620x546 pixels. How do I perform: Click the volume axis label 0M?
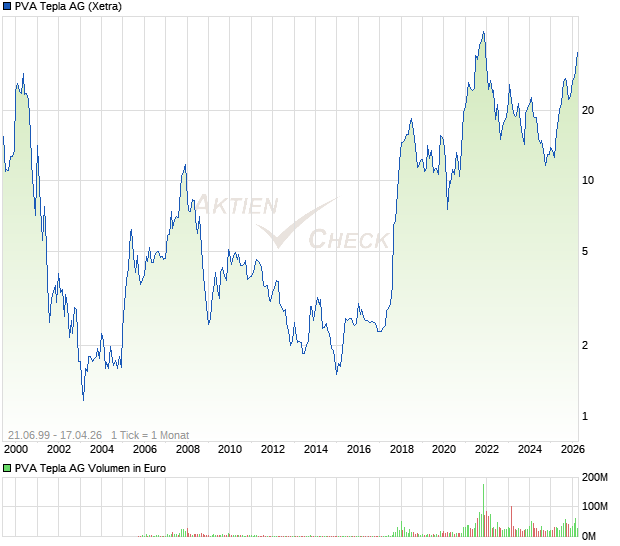click(589, 537)
